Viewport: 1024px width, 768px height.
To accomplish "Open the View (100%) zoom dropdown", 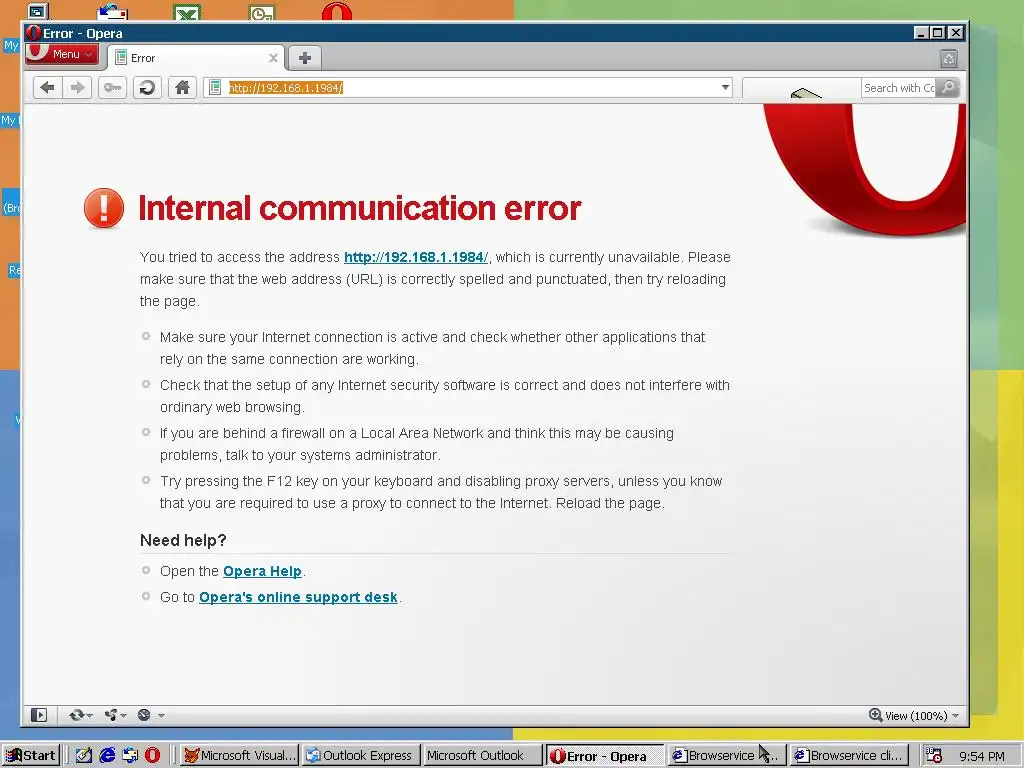I will point(922,716).
